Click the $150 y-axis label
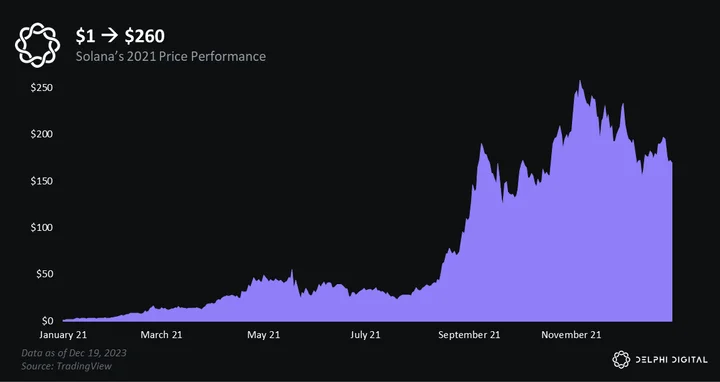The image size is (720, 382). (42, 181)
